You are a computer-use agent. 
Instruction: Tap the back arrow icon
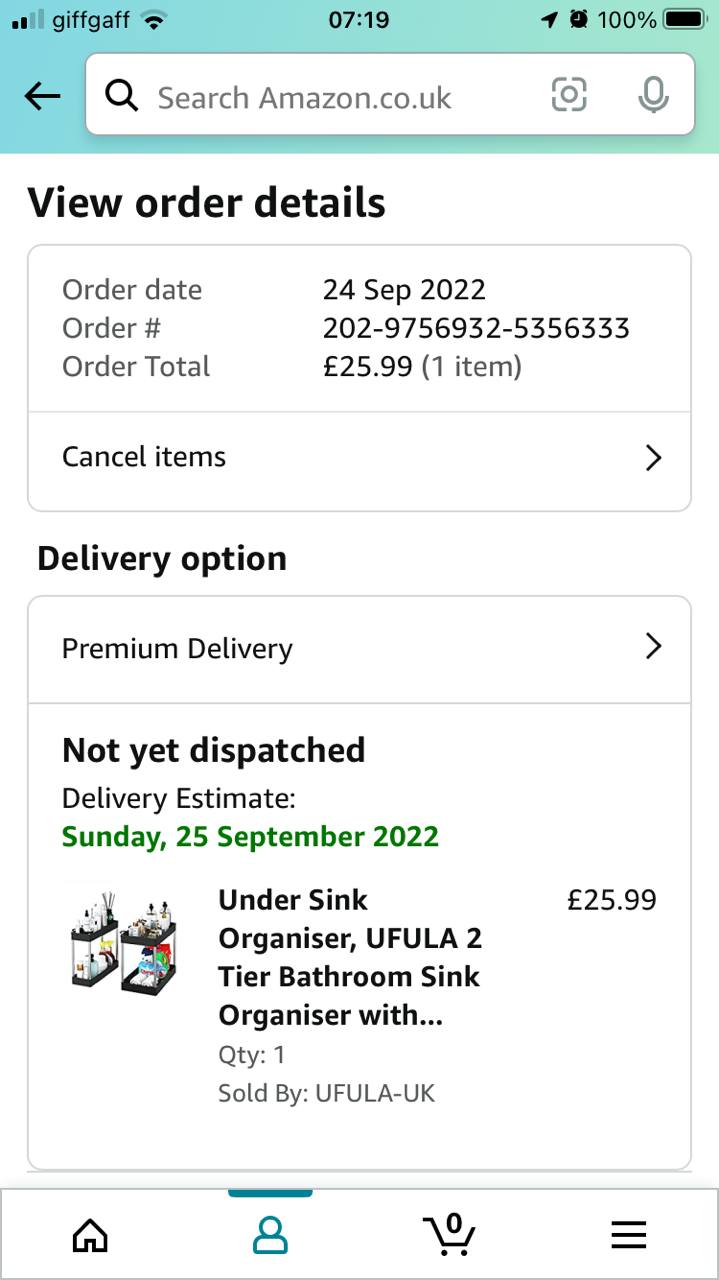[x=42, y=96]
